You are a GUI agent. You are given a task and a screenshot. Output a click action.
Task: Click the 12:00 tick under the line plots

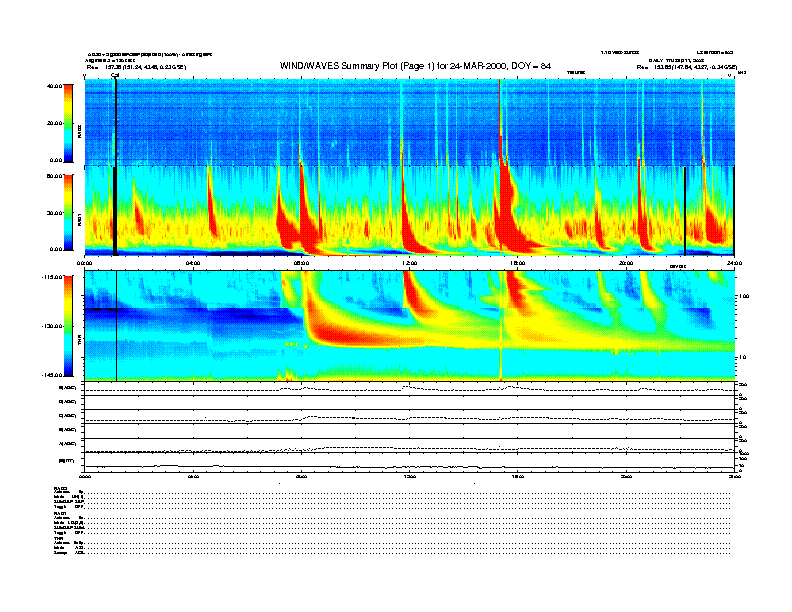(410, 476)
